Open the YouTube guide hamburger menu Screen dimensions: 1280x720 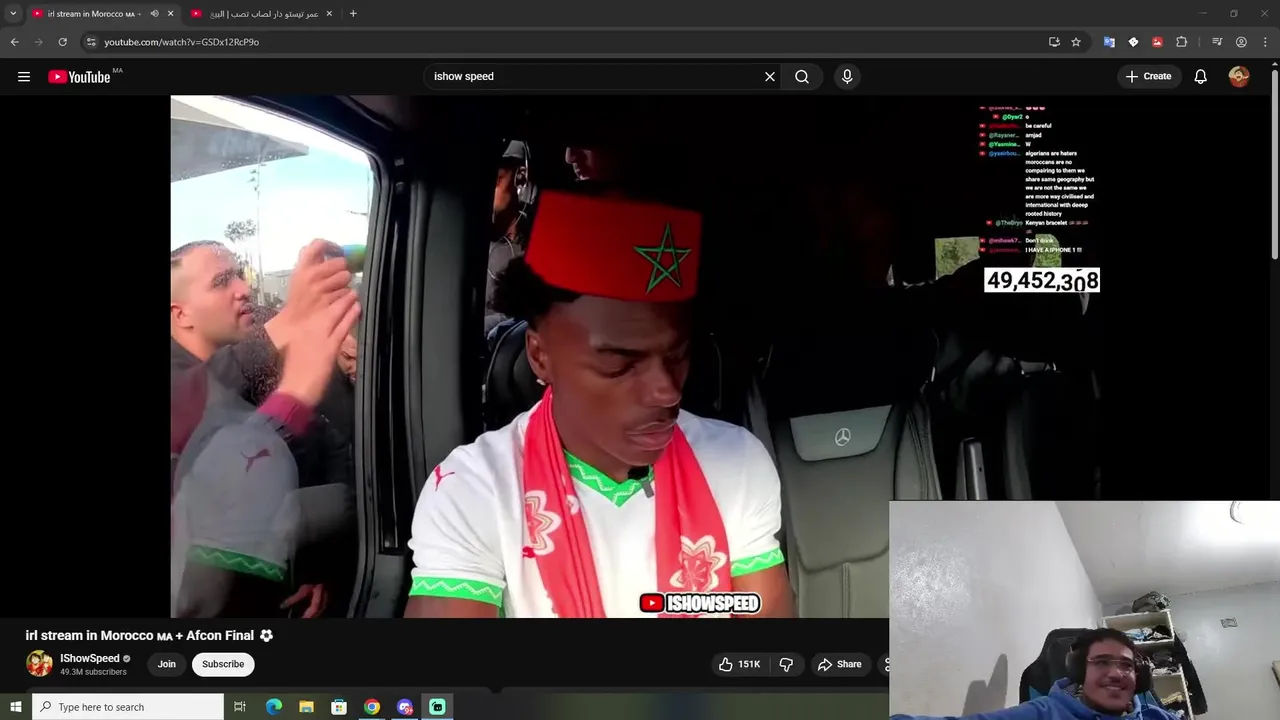coord(24,76)
